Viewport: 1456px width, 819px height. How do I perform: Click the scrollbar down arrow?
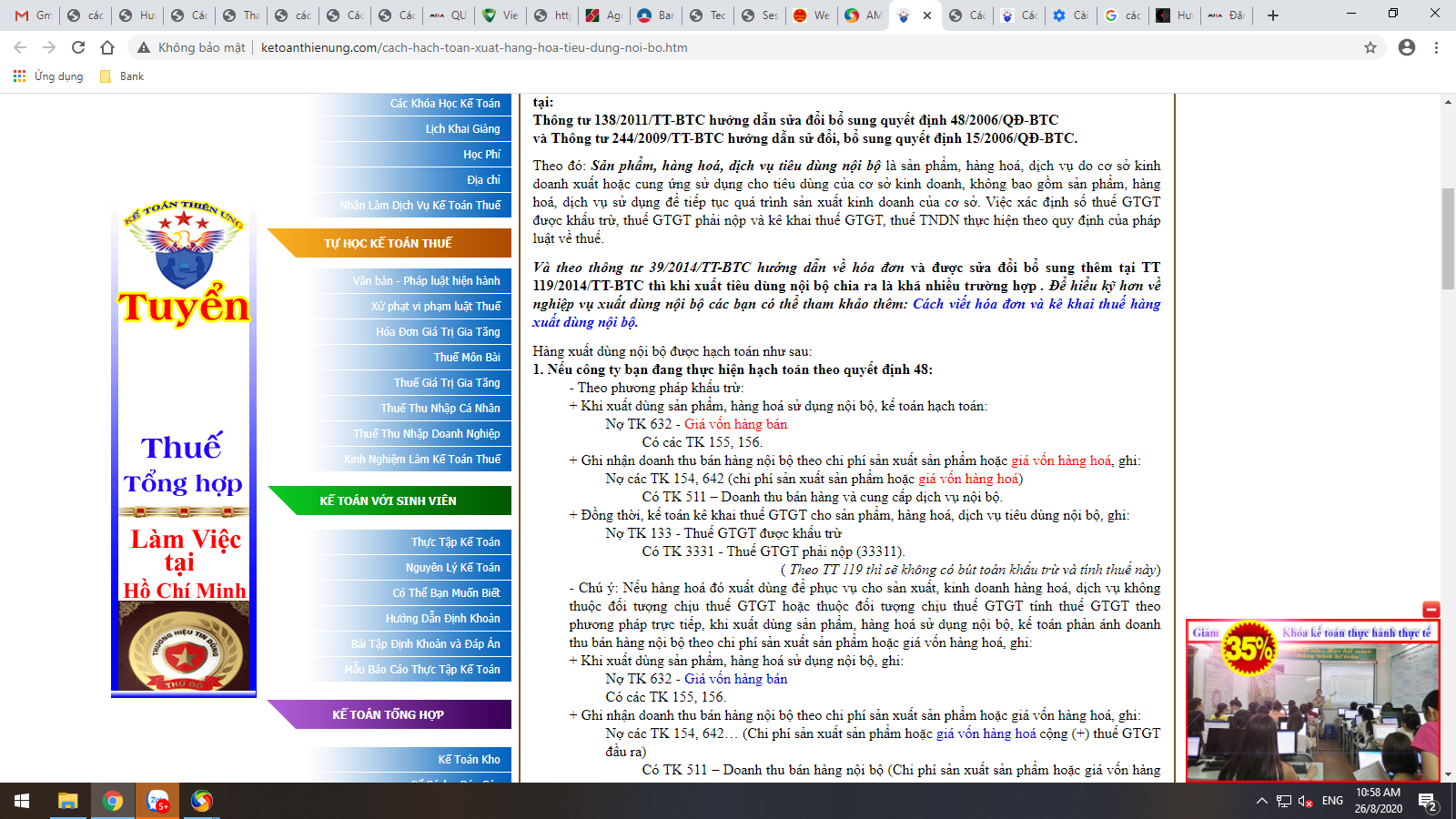pyautogui.click(x=1448, y=774)
